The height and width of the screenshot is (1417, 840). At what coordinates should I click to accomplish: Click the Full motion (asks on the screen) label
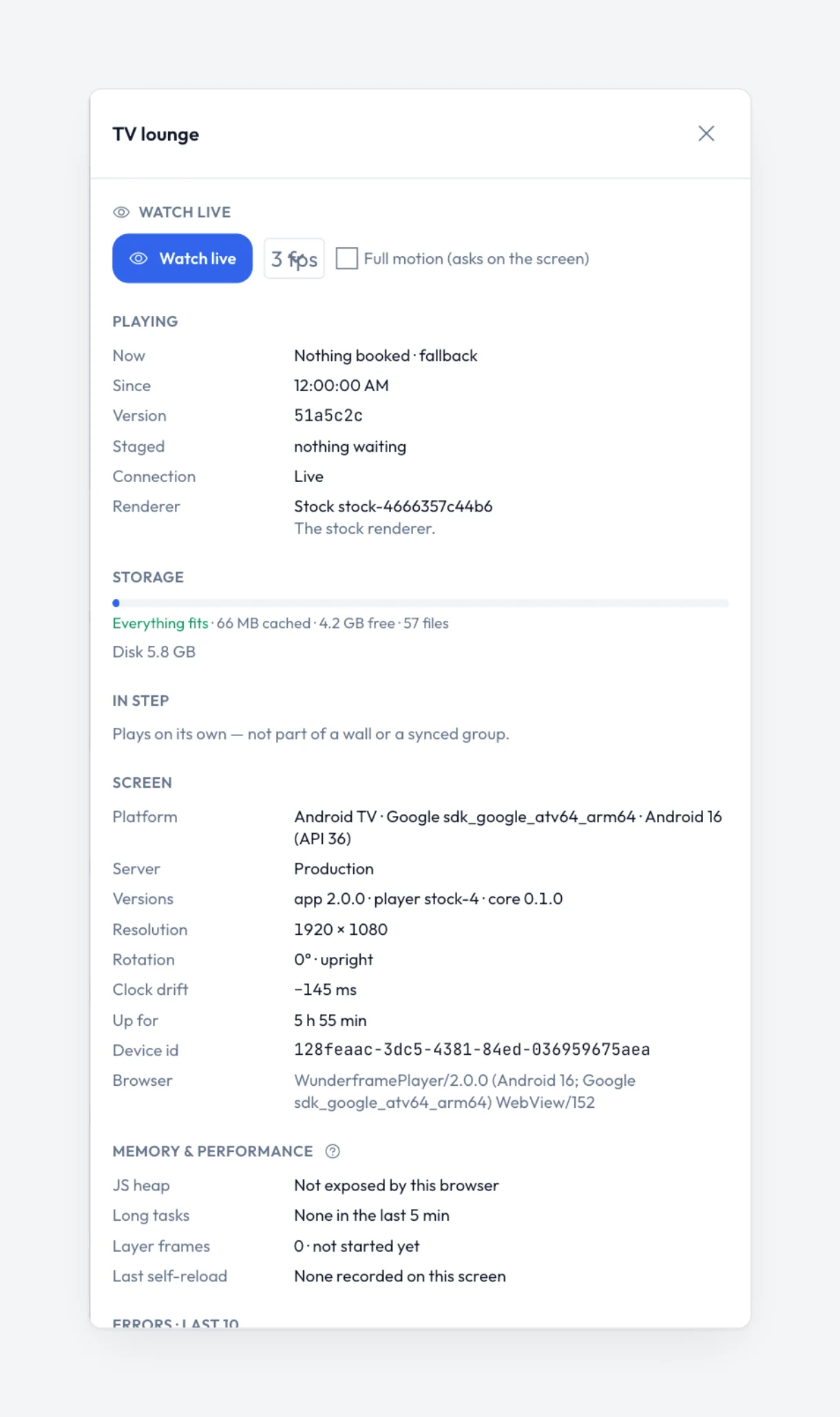(476, 259)
